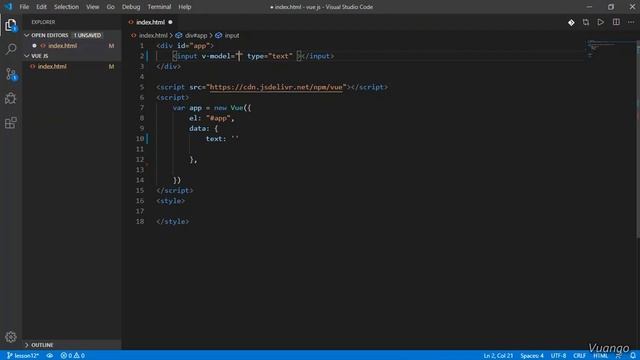Place cursor on var app = new Vue line

tap(212, 108)
